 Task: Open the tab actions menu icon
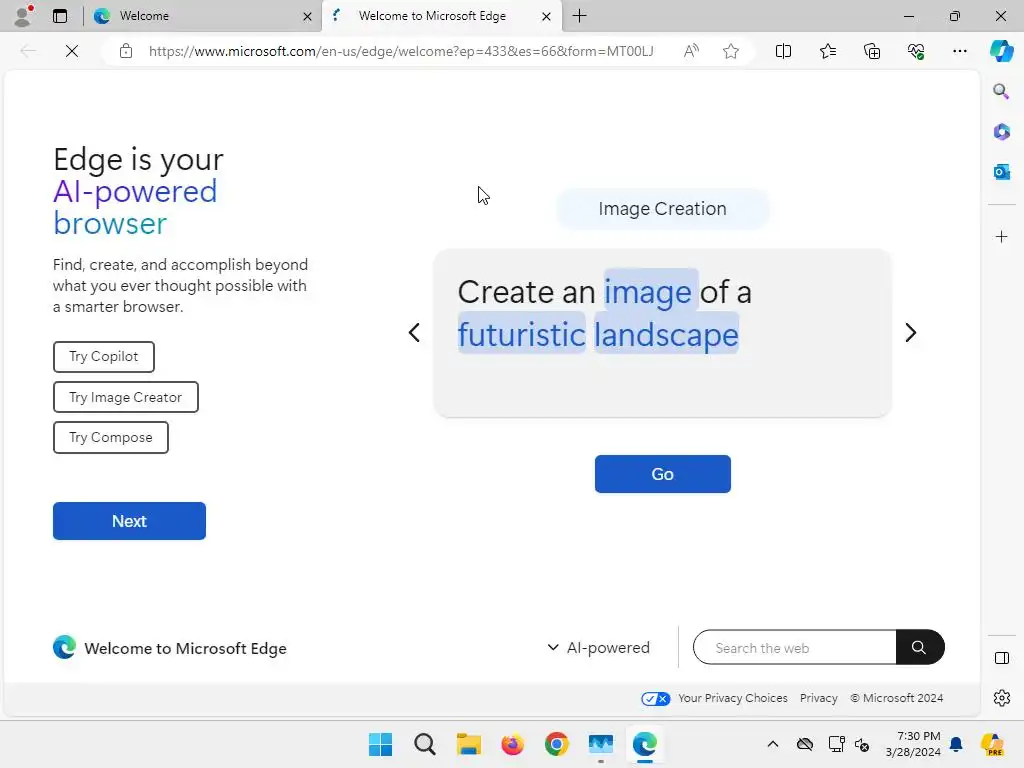(59, 16)
